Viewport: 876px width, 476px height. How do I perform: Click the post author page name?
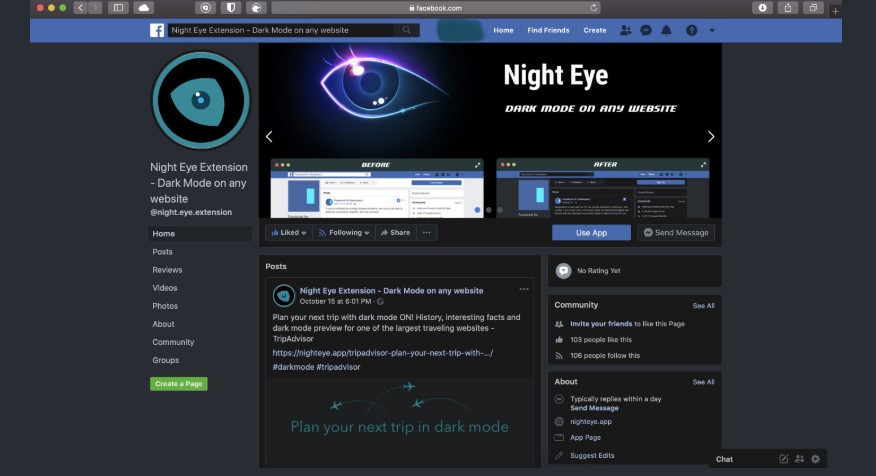click(391, 291)
